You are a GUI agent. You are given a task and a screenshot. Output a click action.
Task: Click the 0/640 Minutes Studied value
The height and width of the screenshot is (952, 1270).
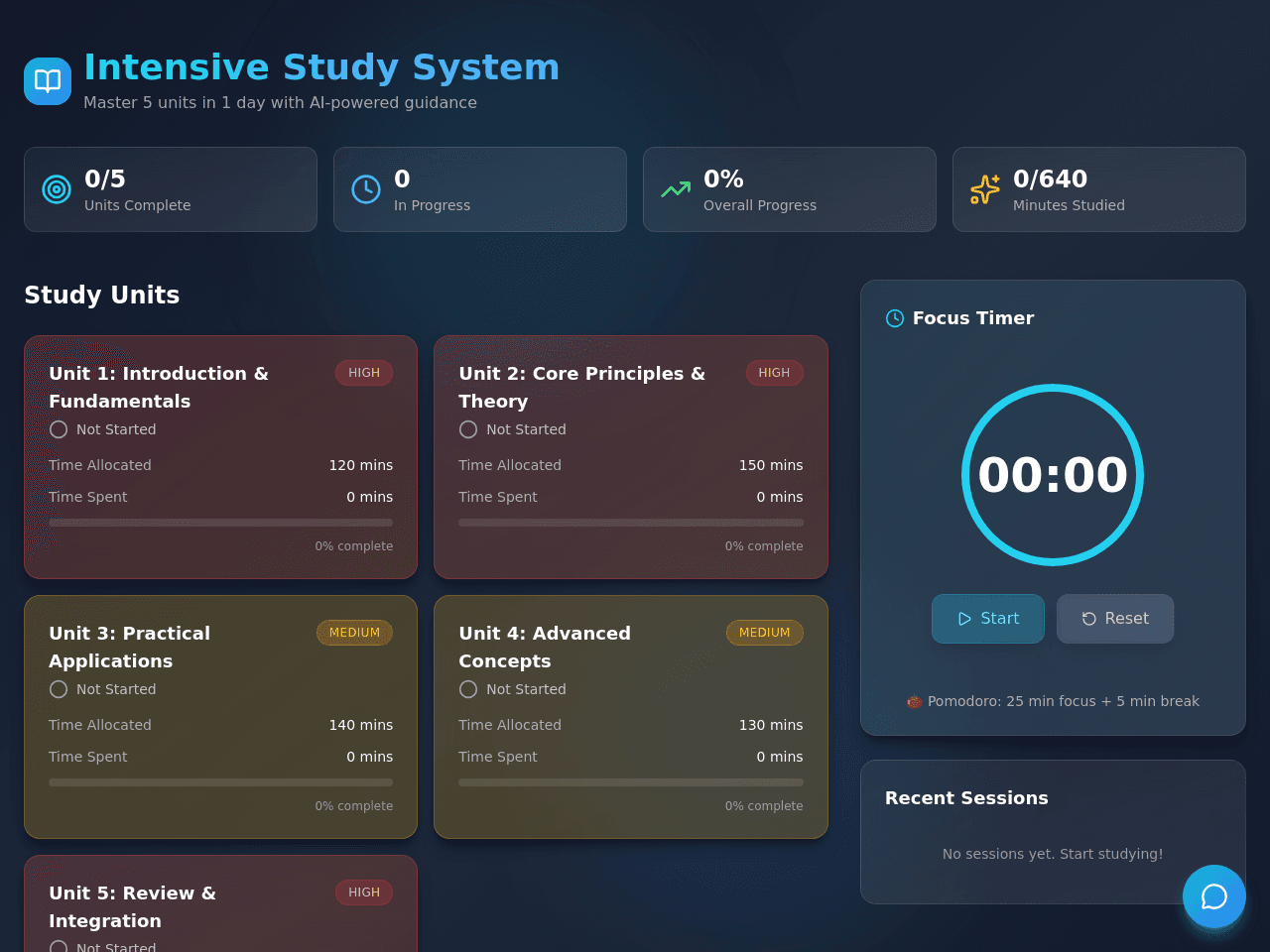(1050, 179)
